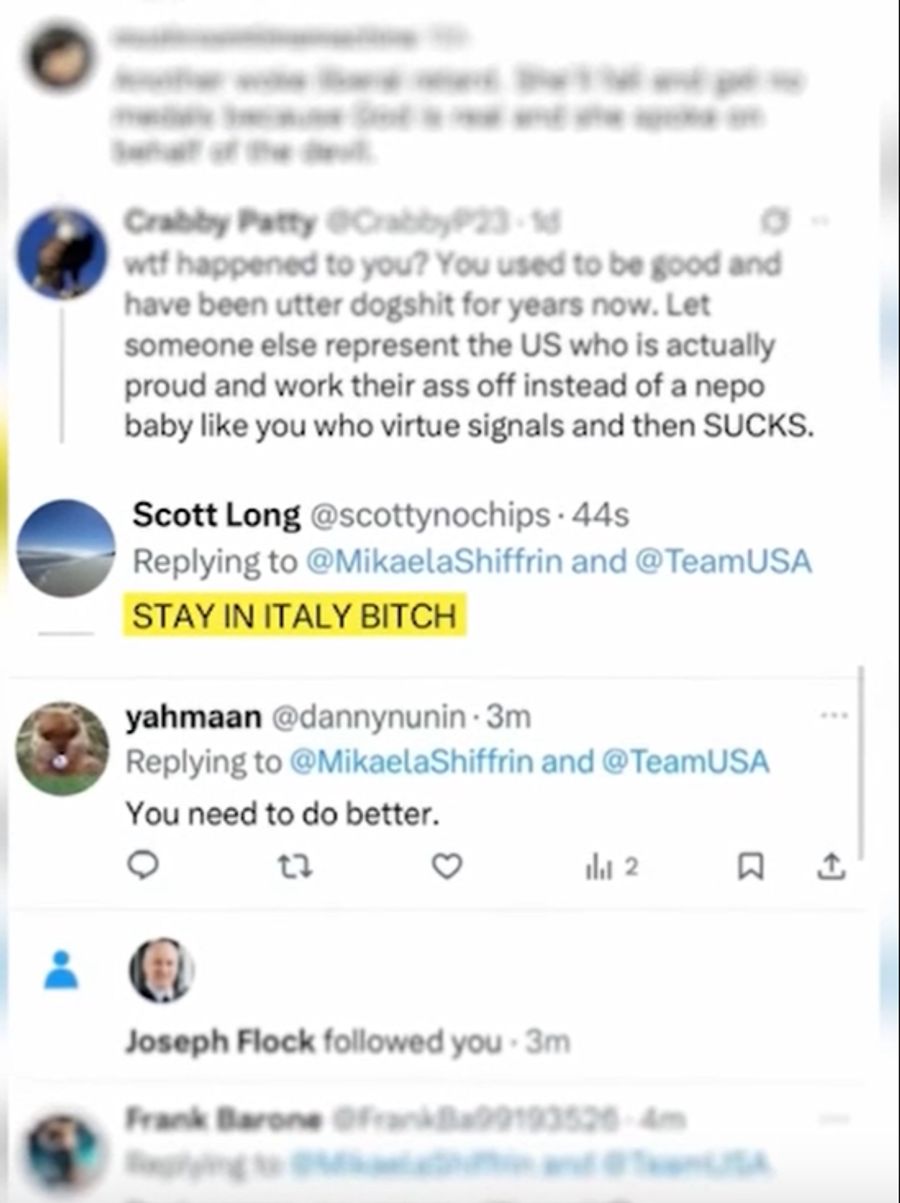Screen dimensions: 900x1203
Task: Share yahmaan's tweet via the upload icon
Action: tap(831, 868)
